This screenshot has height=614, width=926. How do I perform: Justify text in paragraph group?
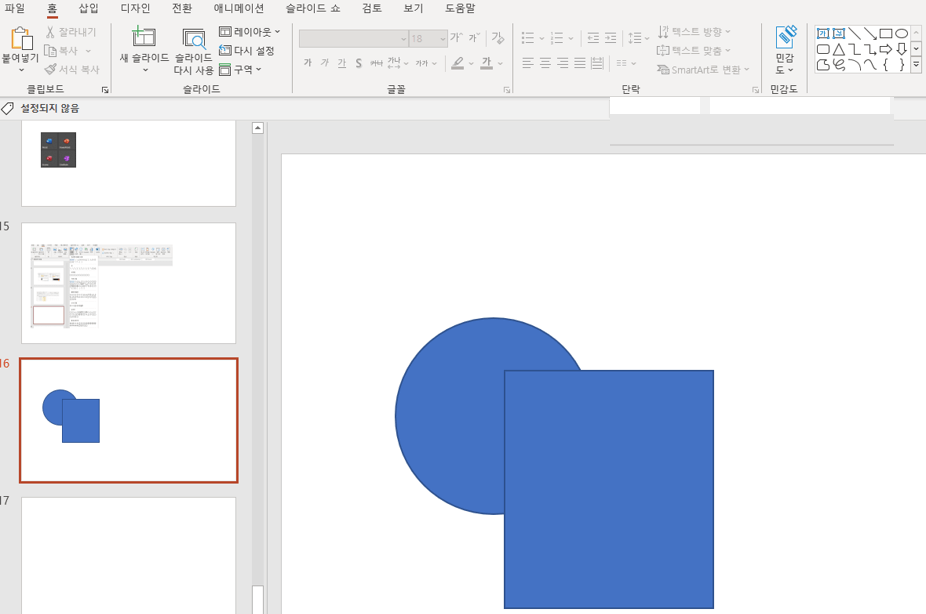point(580,63)
